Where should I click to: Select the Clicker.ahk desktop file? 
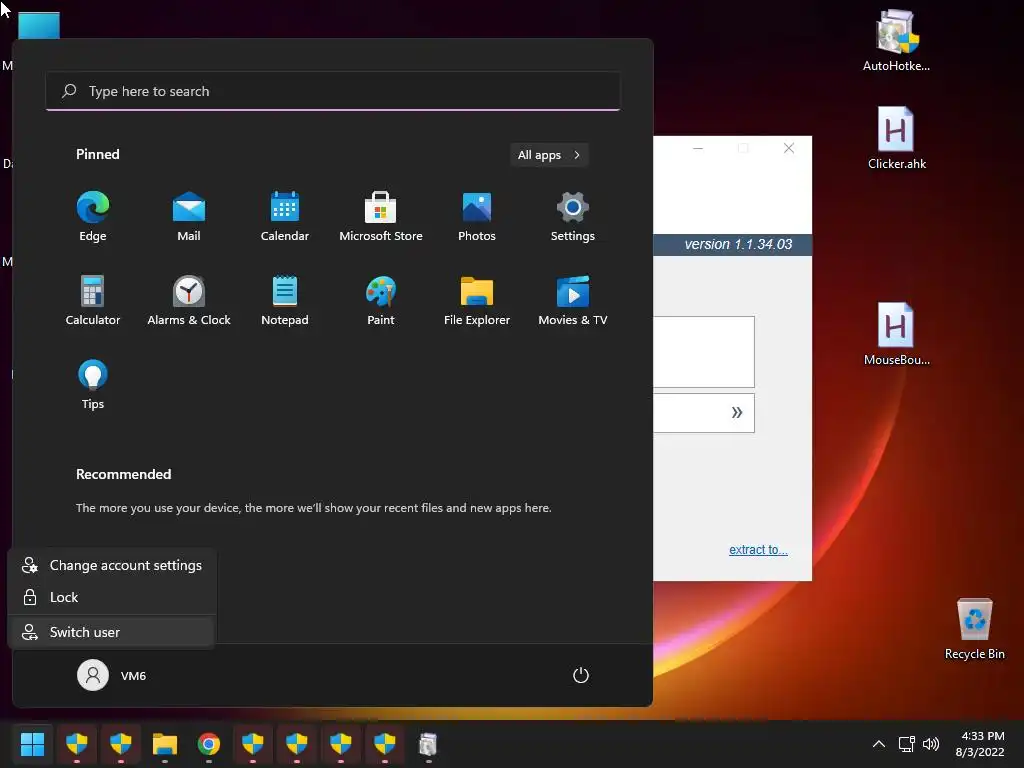point(897,138)
